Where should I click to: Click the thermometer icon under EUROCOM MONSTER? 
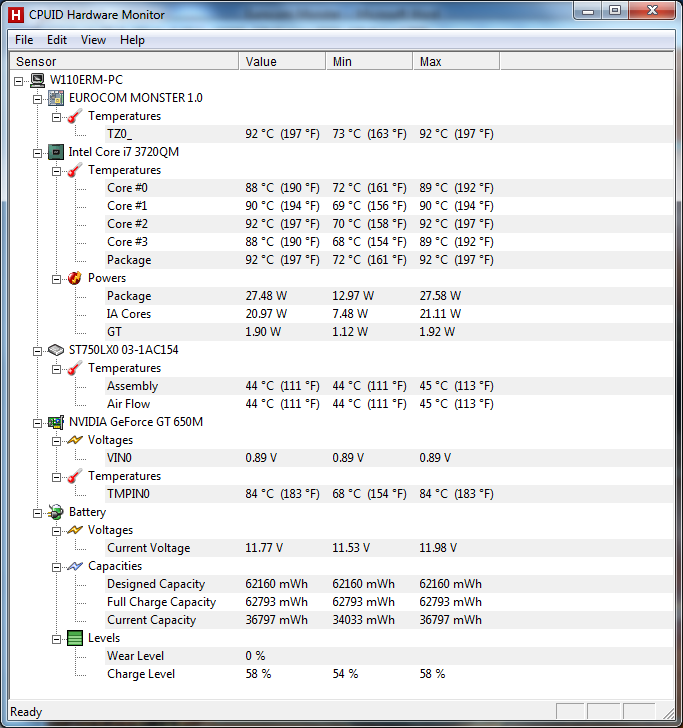pos(75,116)
